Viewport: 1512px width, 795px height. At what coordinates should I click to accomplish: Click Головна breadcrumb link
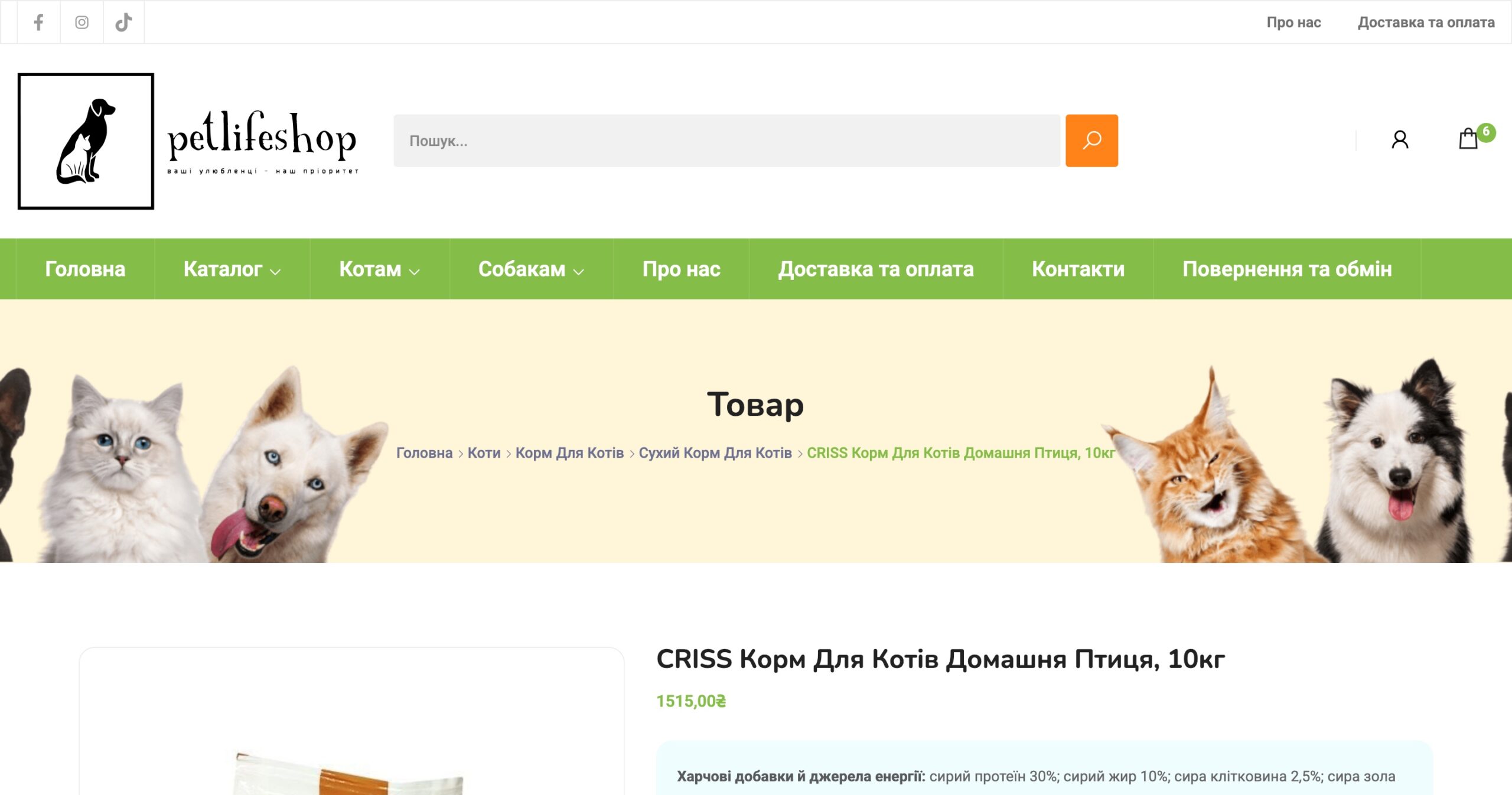424,453
